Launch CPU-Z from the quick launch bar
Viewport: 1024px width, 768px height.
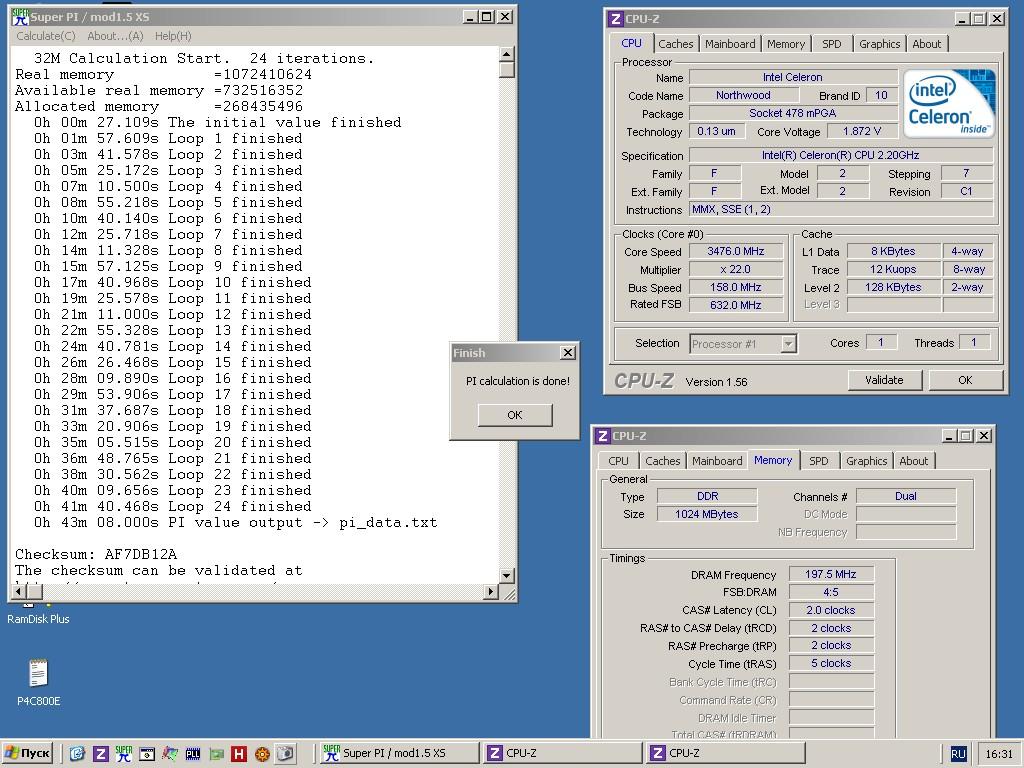pyautogui.click(x=100, y=754)
